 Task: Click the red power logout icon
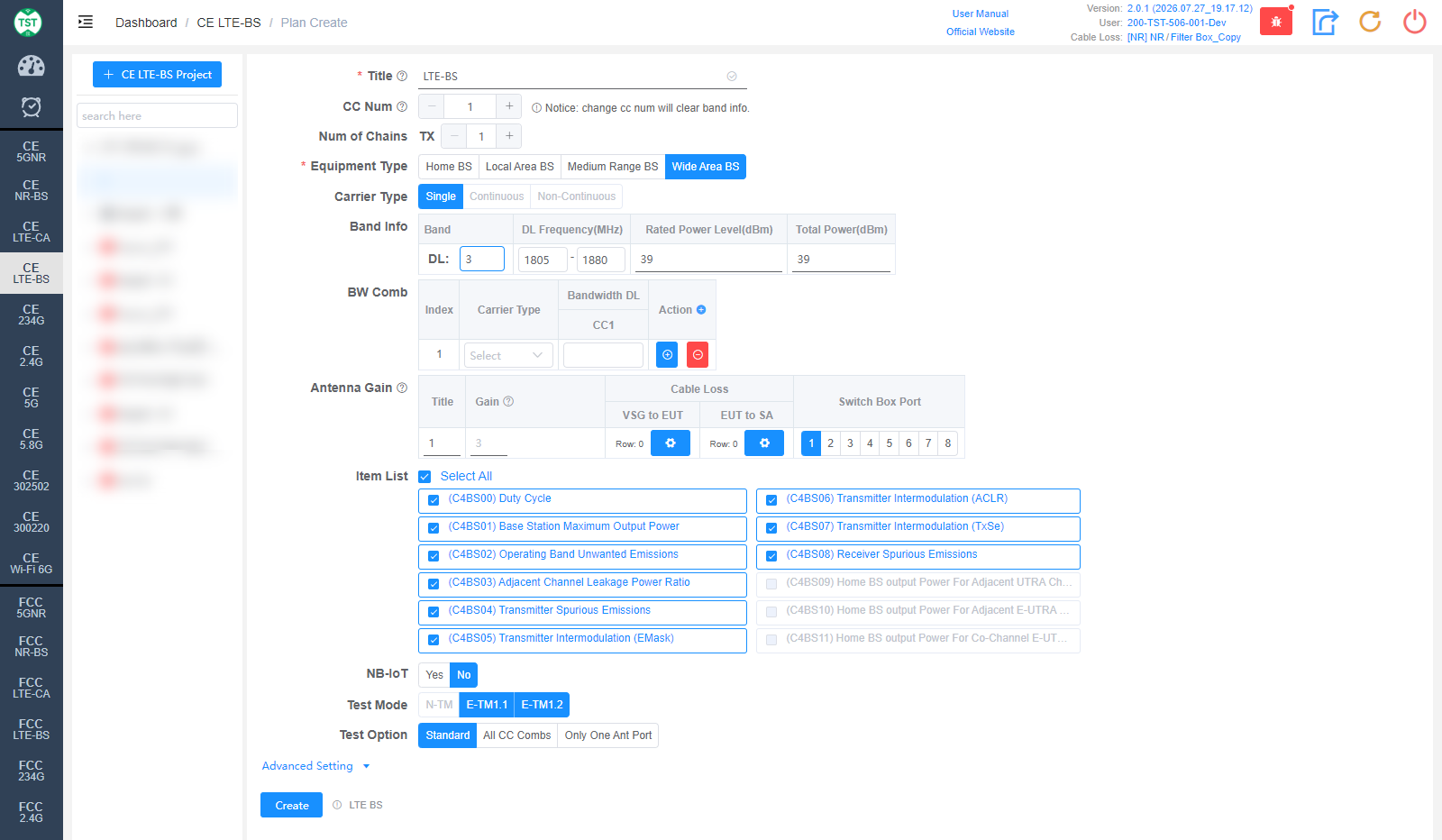[1415, 22]
